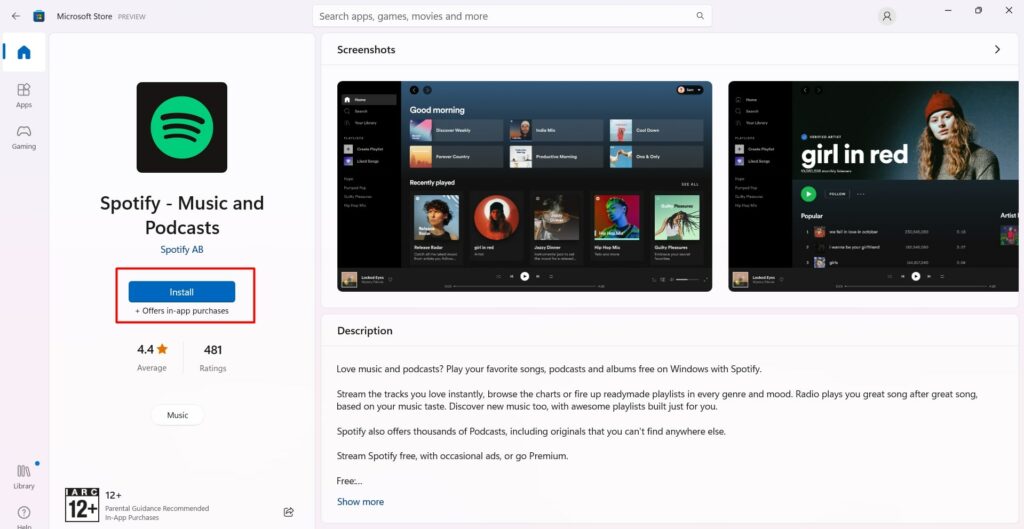The height and width of the screenshot is (529, 1024).
Task: Open the Gaming section in sidebar
Action: pyautogui.click(x=24, y=137)
